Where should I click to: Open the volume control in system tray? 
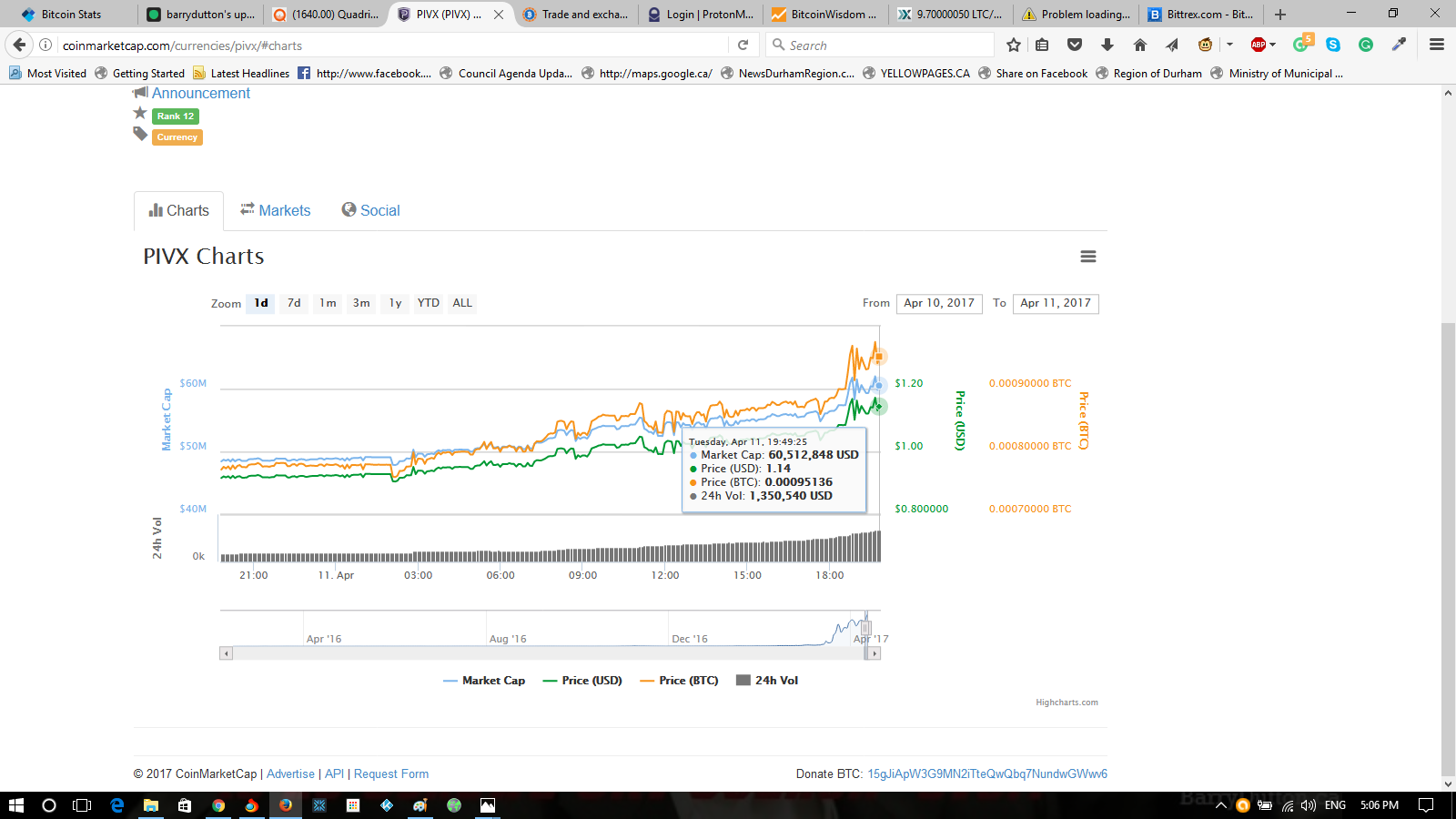coord(1309,805)
